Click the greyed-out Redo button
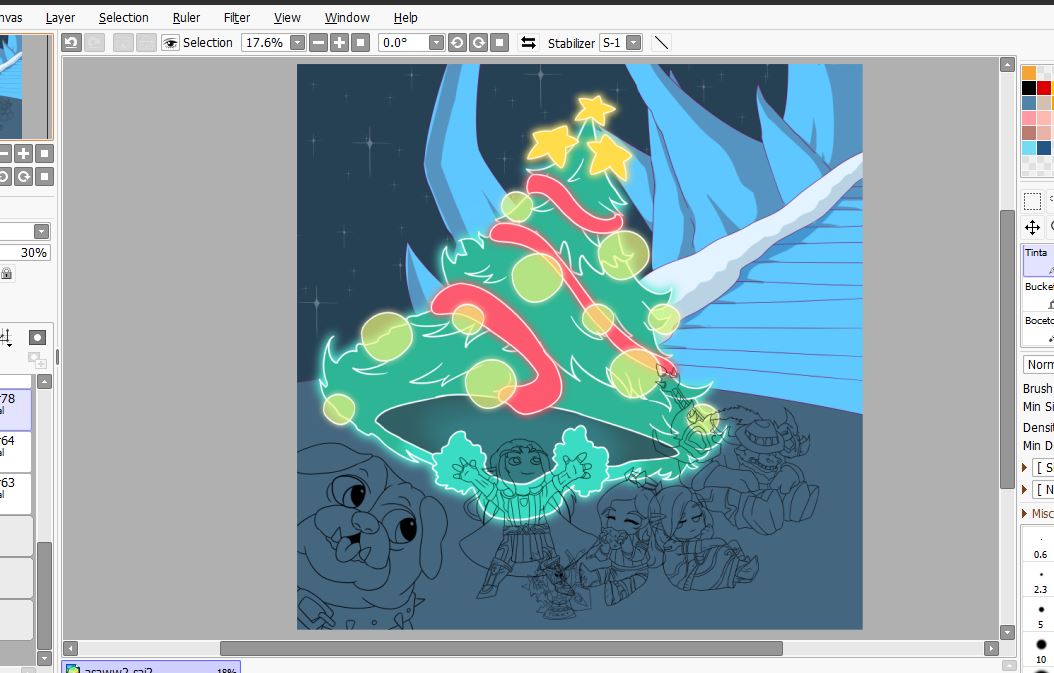This screenshot has height=673, width=1054. [x=94, y=43]
